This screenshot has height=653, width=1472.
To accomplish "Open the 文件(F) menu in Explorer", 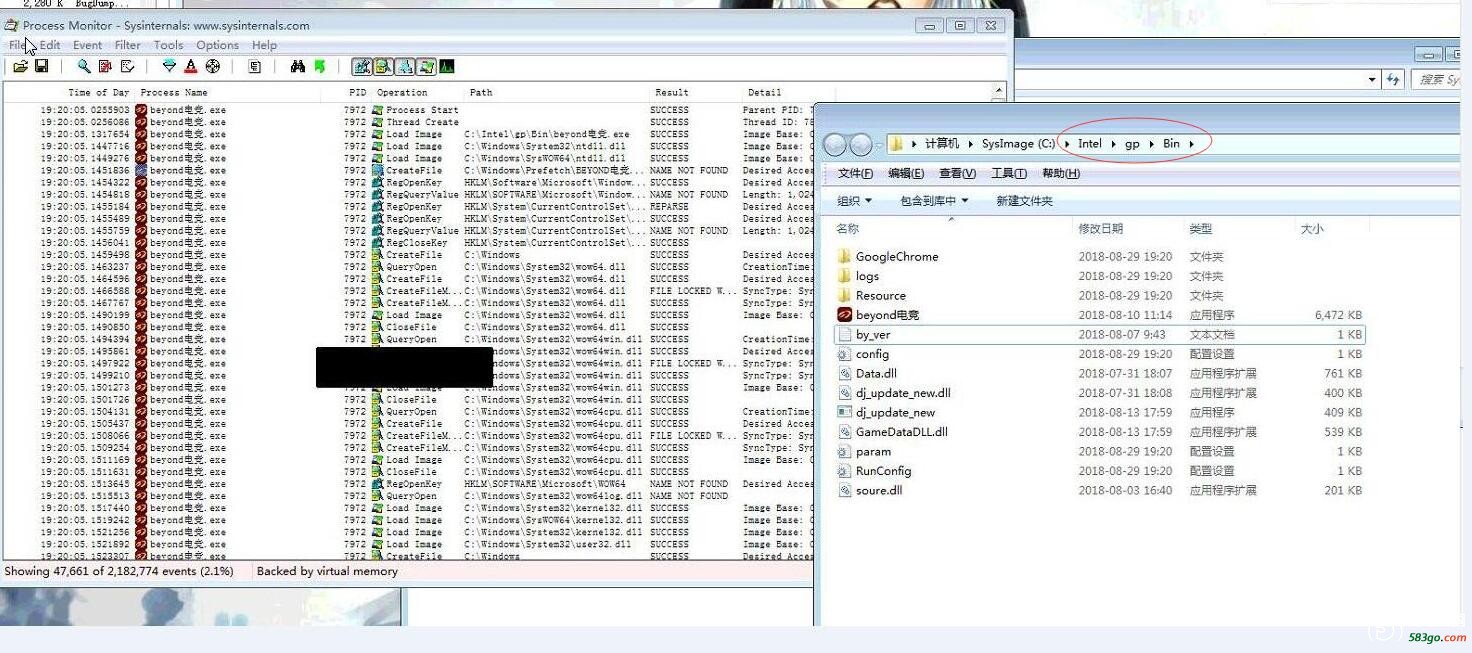I will (855, 173).
